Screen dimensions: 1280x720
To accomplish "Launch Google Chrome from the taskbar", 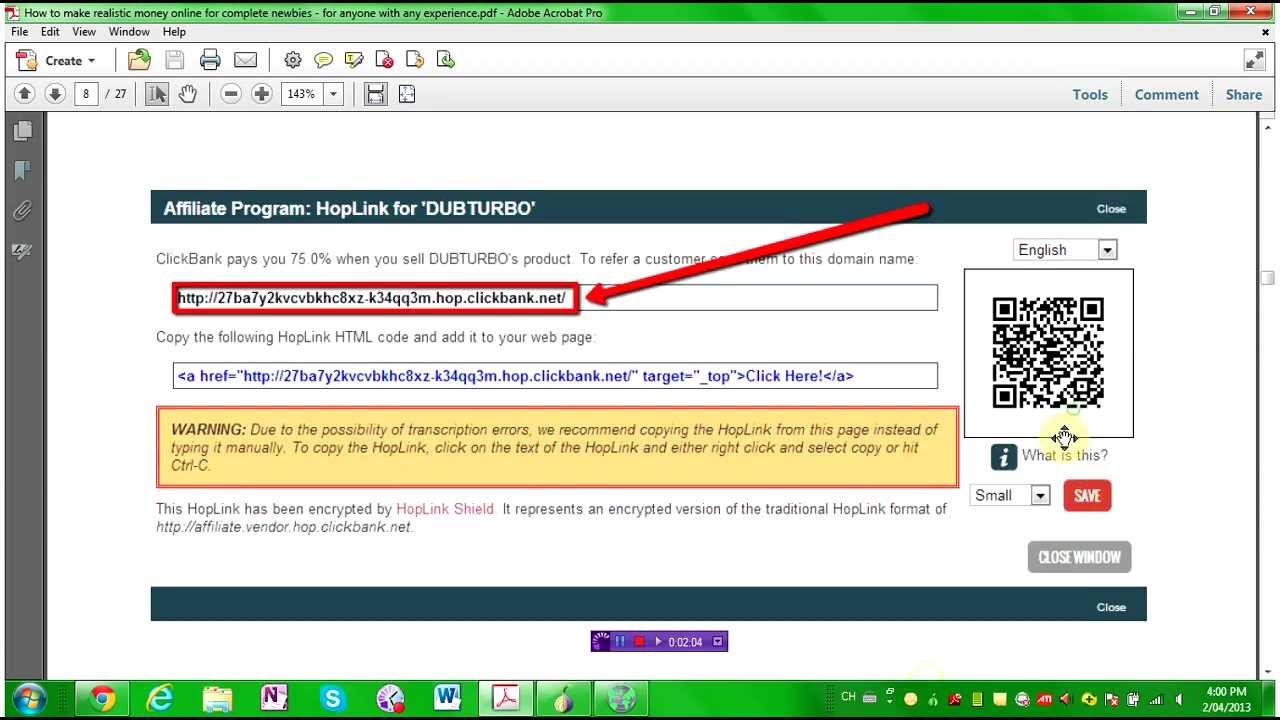I will pos(102,699).
